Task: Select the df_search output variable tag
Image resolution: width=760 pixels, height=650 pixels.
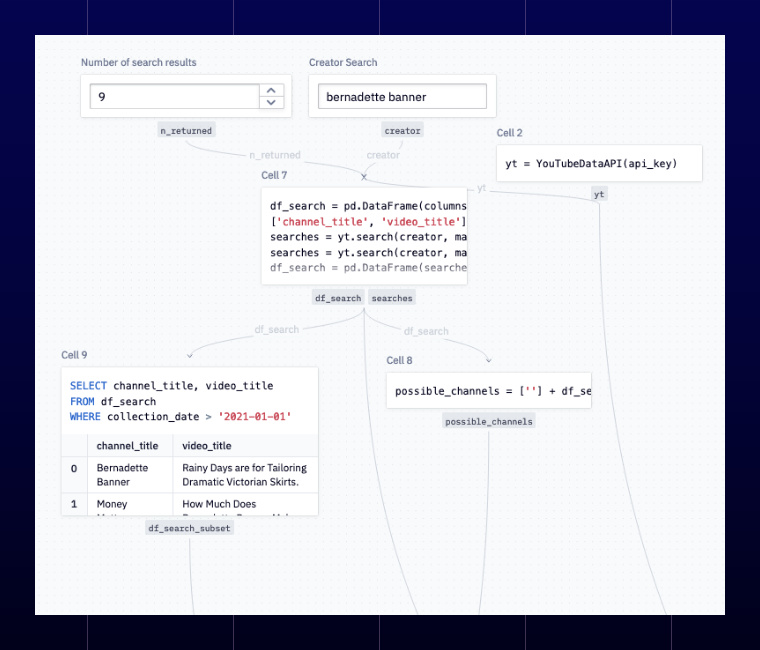Action: click(338, 298)
